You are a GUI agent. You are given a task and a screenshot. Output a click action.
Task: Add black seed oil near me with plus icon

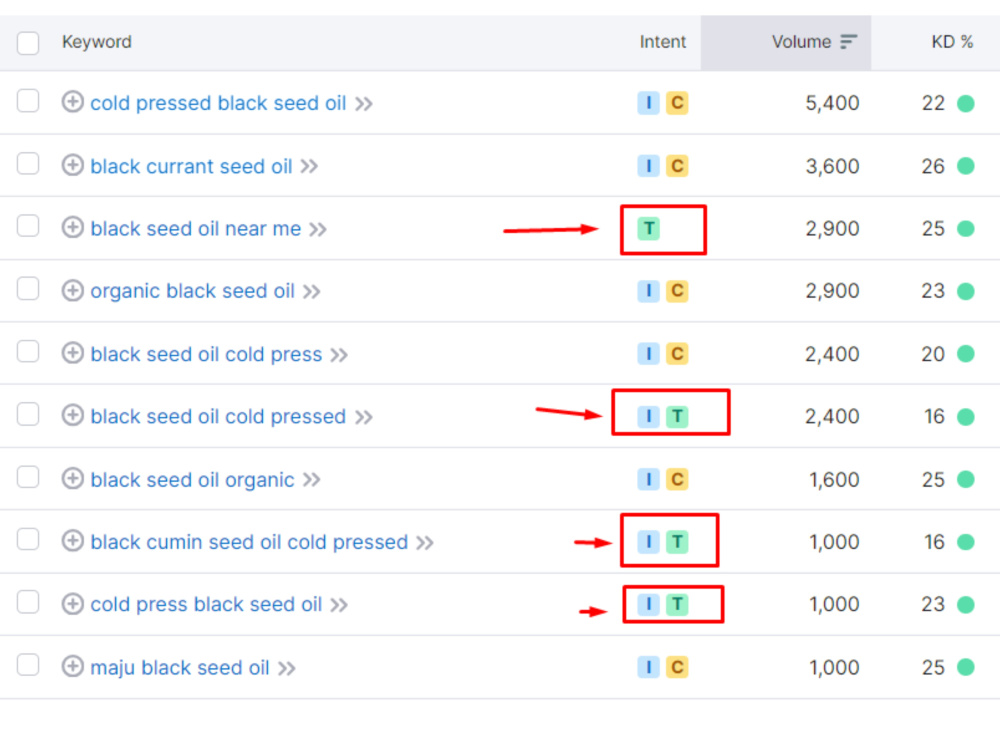click(73, 227)
